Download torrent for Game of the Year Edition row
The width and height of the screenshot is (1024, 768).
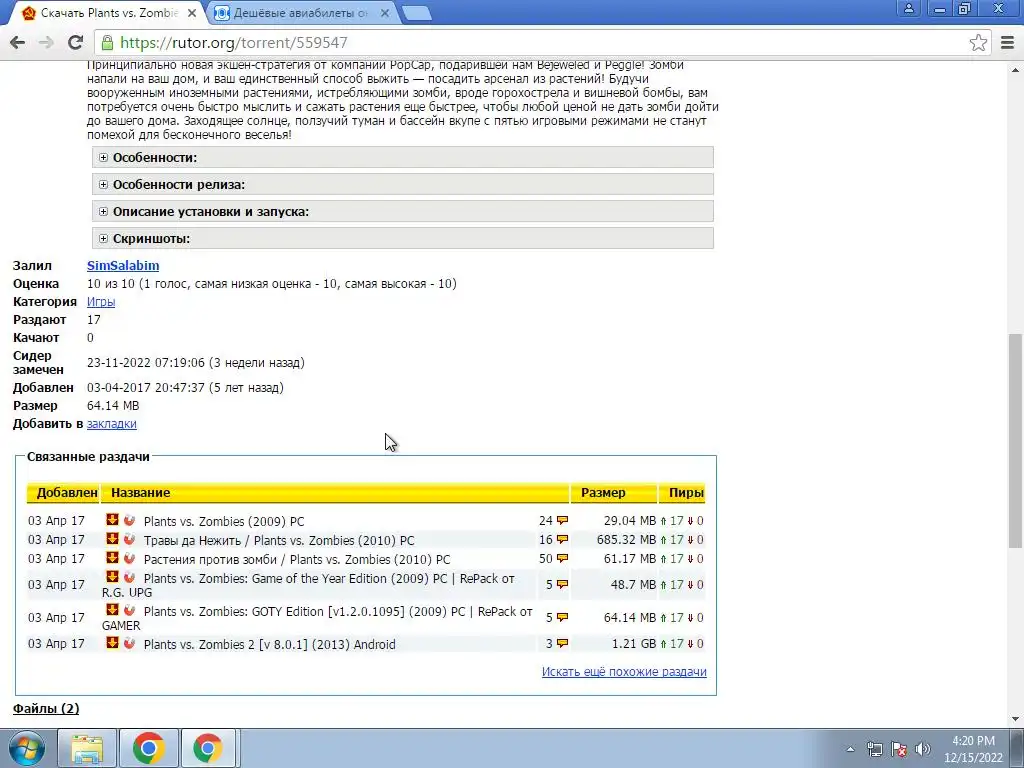[112, 577]
